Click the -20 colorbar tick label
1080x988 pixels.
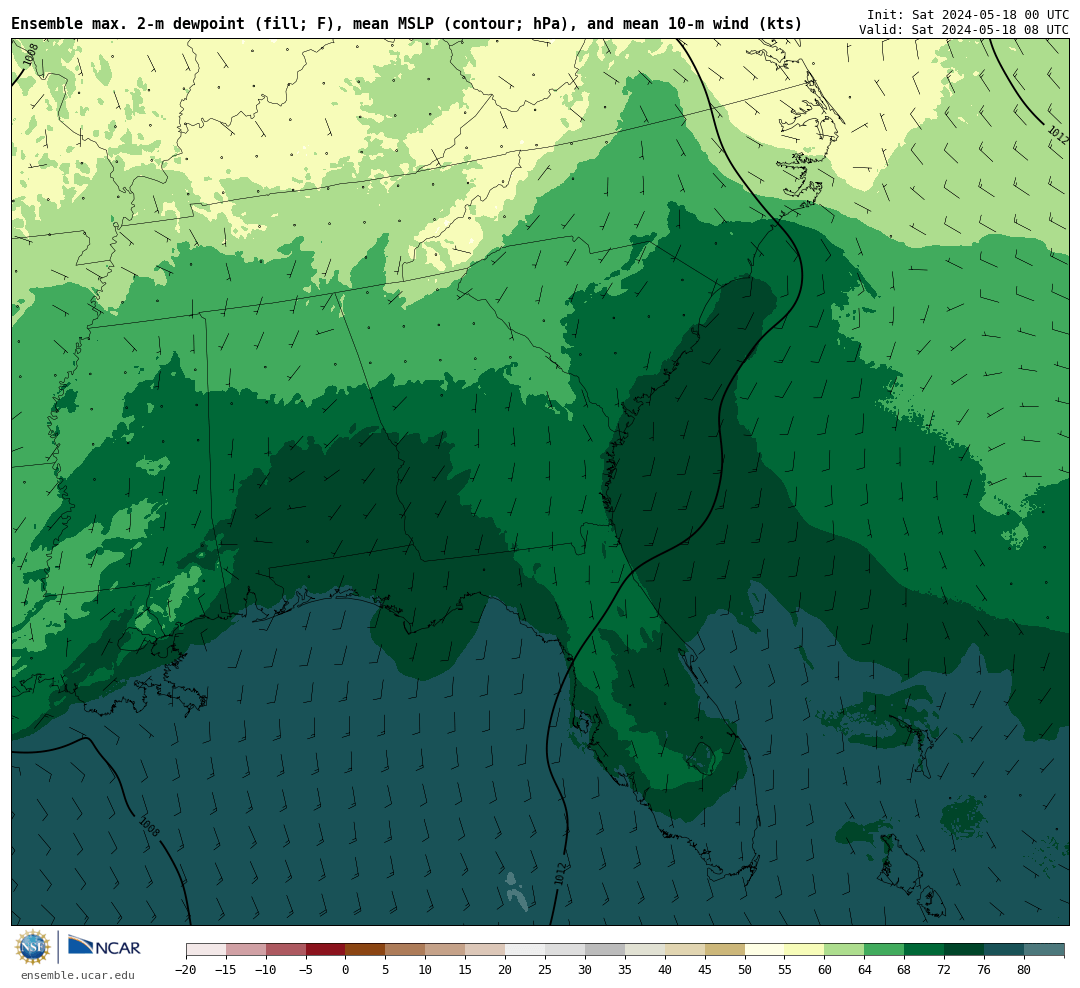tap(186, 969)
